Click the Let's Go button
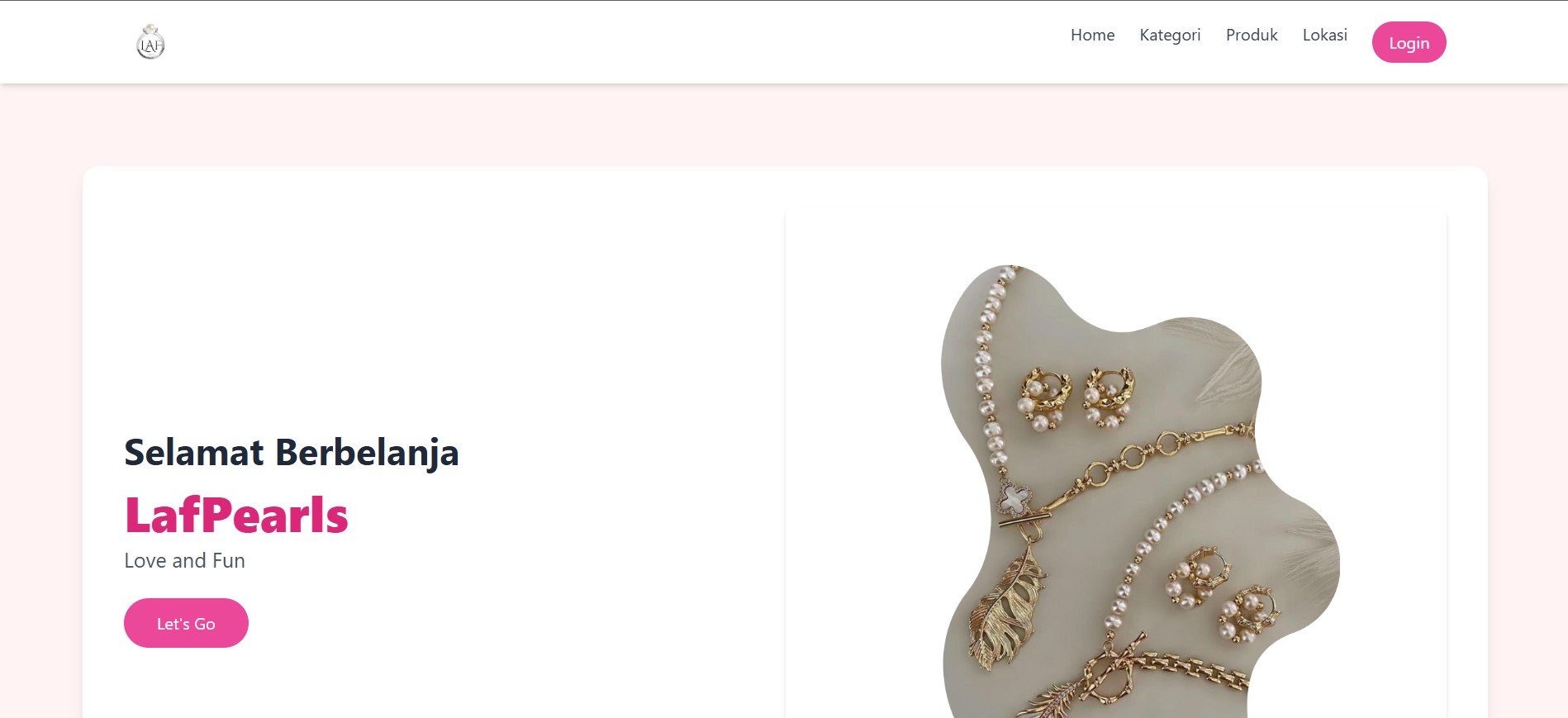This screenshot has width=1568, height=718. [x=186, y=623]
